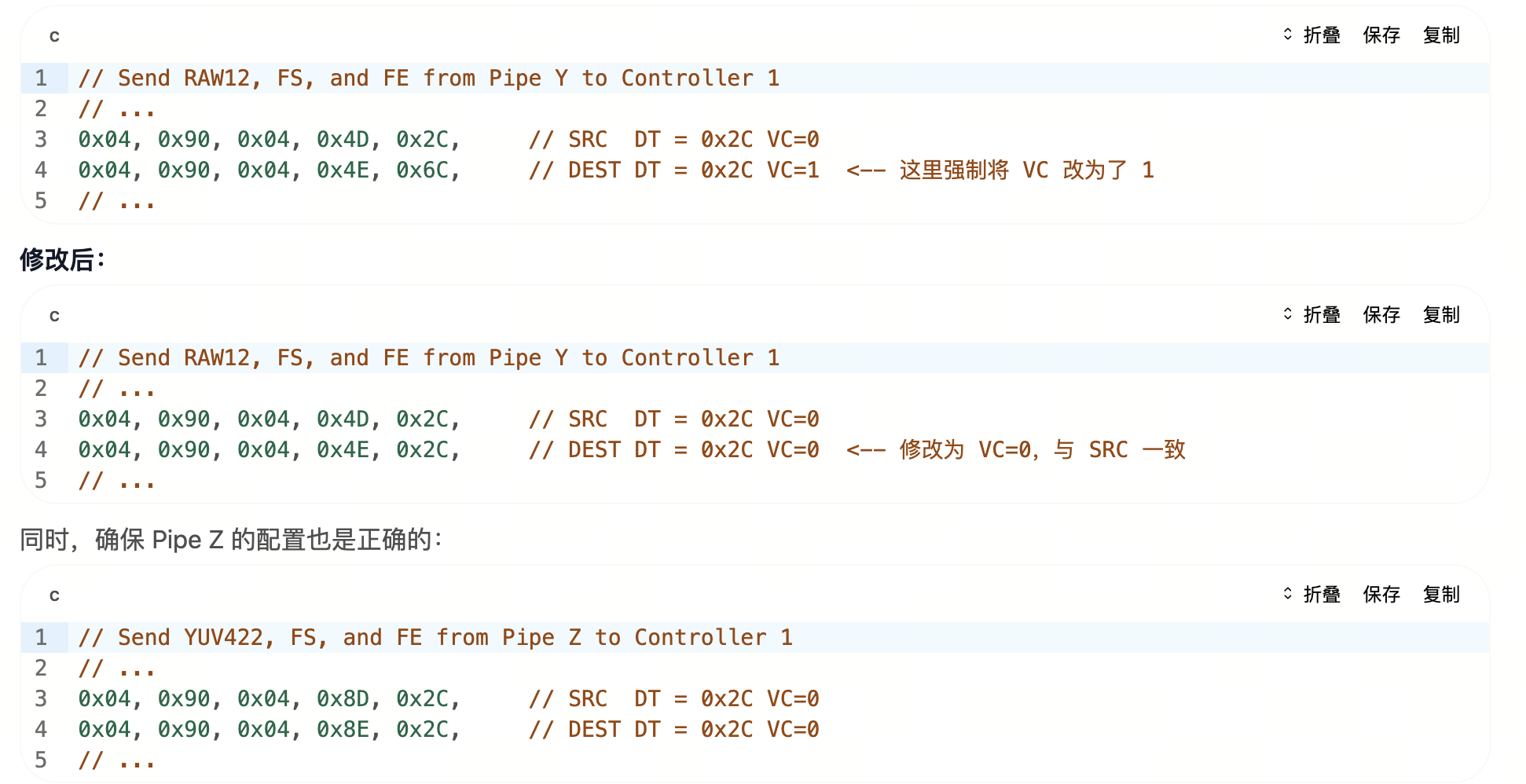Click the "Send YUV422" comment line
This screenshot has width=1526, height=784.
[435, 638]
